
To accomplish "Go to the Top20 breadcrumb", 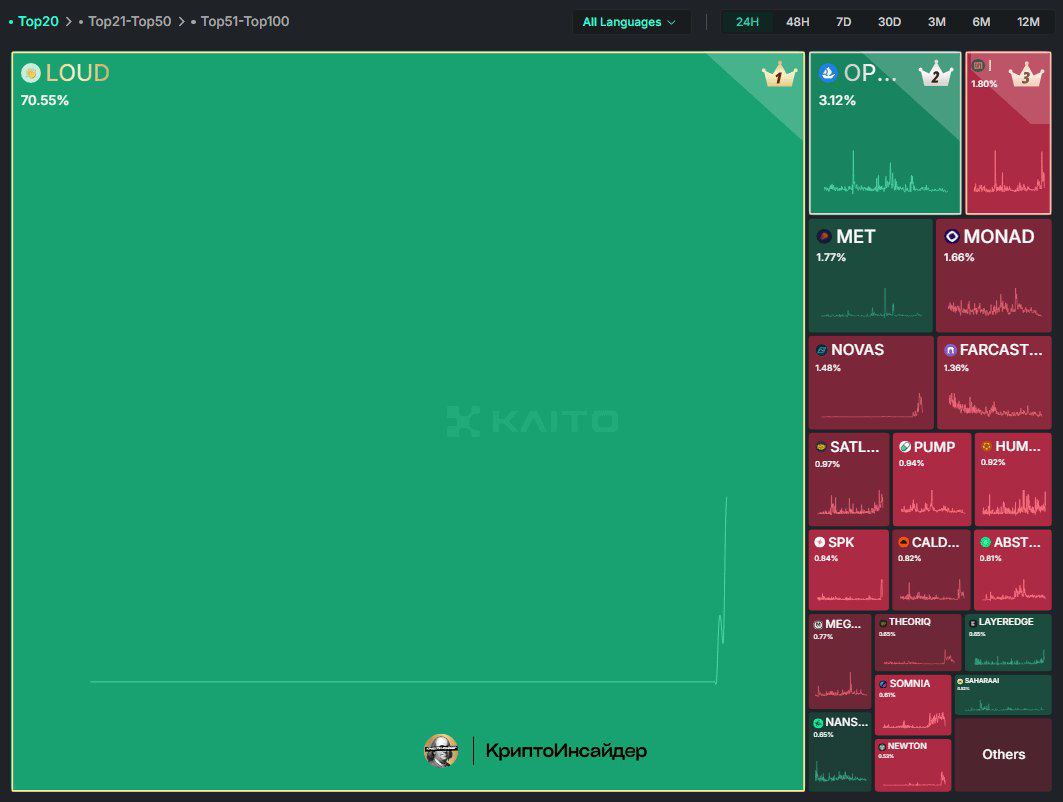I will pyautogui.click(x=38, y=22).
